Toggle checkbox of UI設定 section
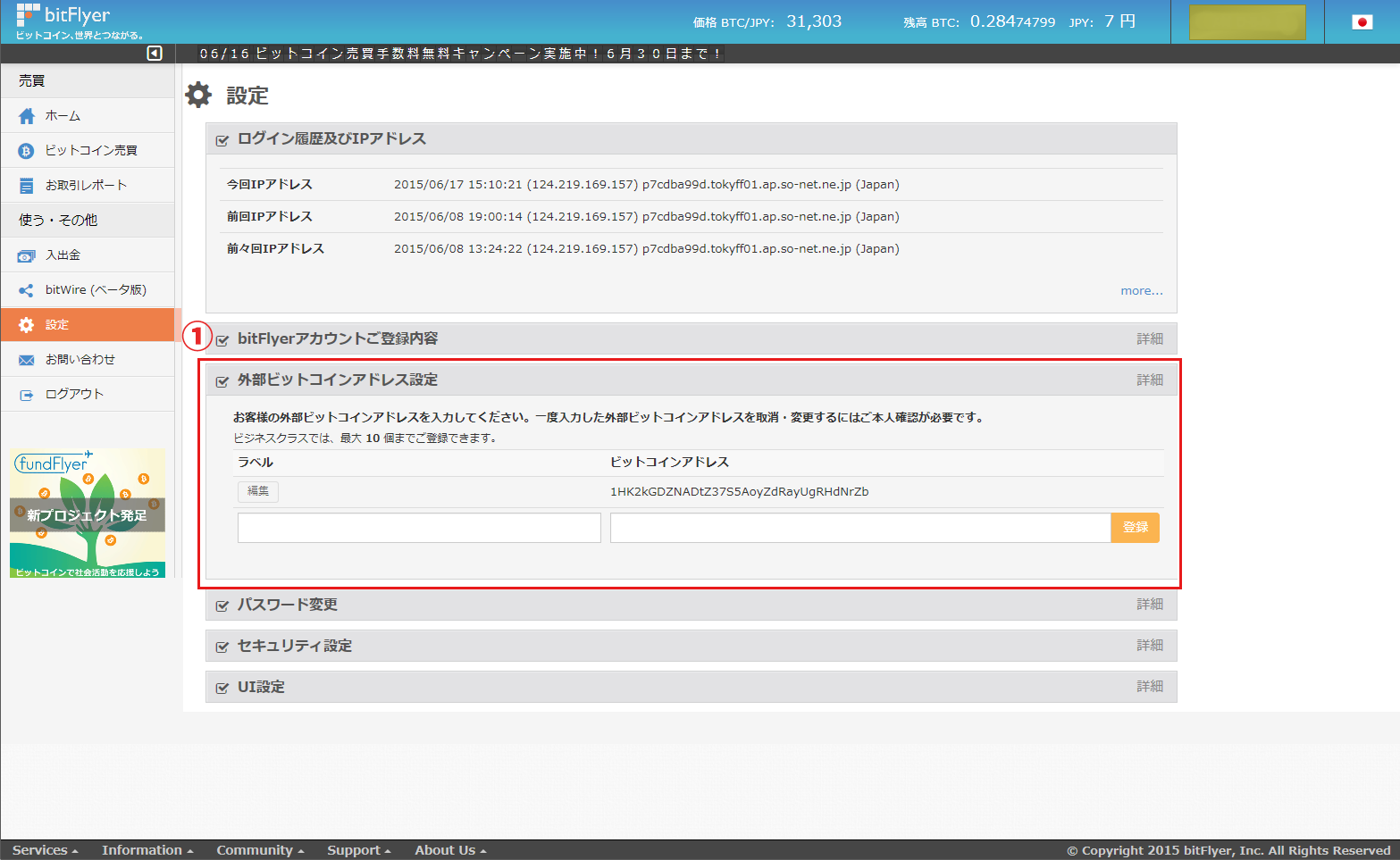Screen dimensions: 1400x860 pyautogui.click(x=222, y=689)
